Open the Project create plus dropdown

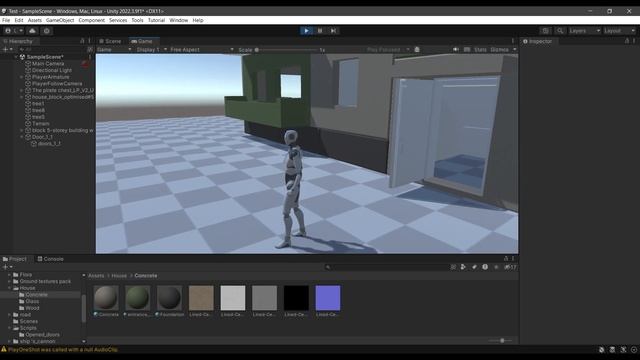(x=7, y=267)
